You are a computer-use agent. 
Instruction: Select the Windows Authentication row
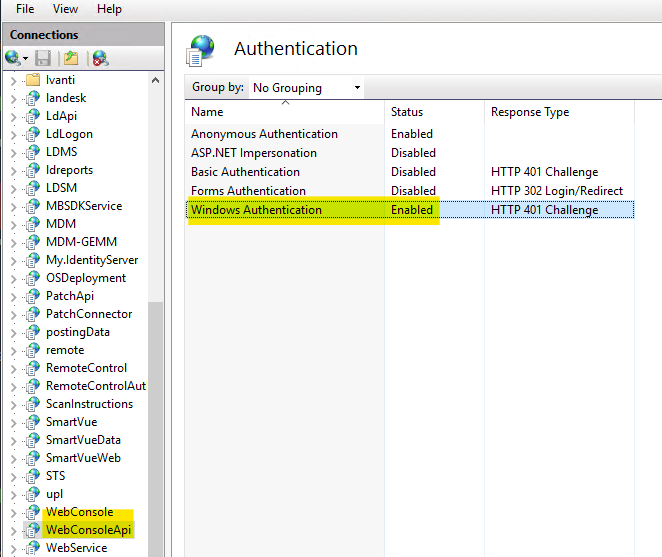pos(410,210)
